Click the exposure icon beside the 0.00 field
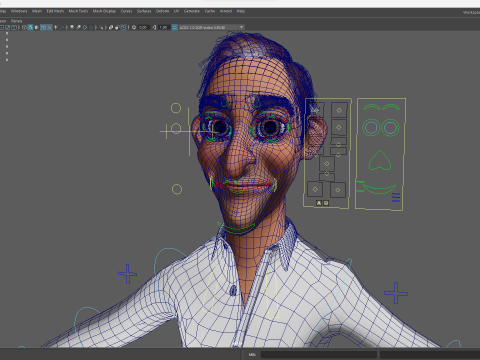The height and width of the screenshot is (360, 480). (x=134, y=27)
